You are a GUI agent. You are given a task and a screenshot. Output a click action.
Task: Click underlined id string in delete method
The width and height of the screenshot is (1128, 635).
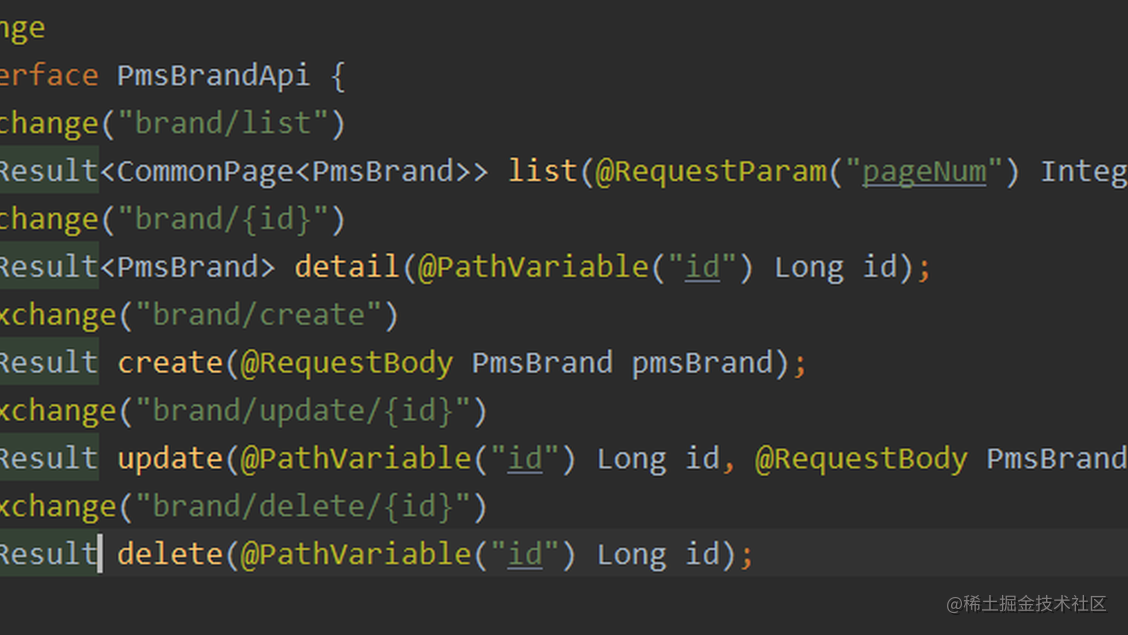(x=525, y=554)
